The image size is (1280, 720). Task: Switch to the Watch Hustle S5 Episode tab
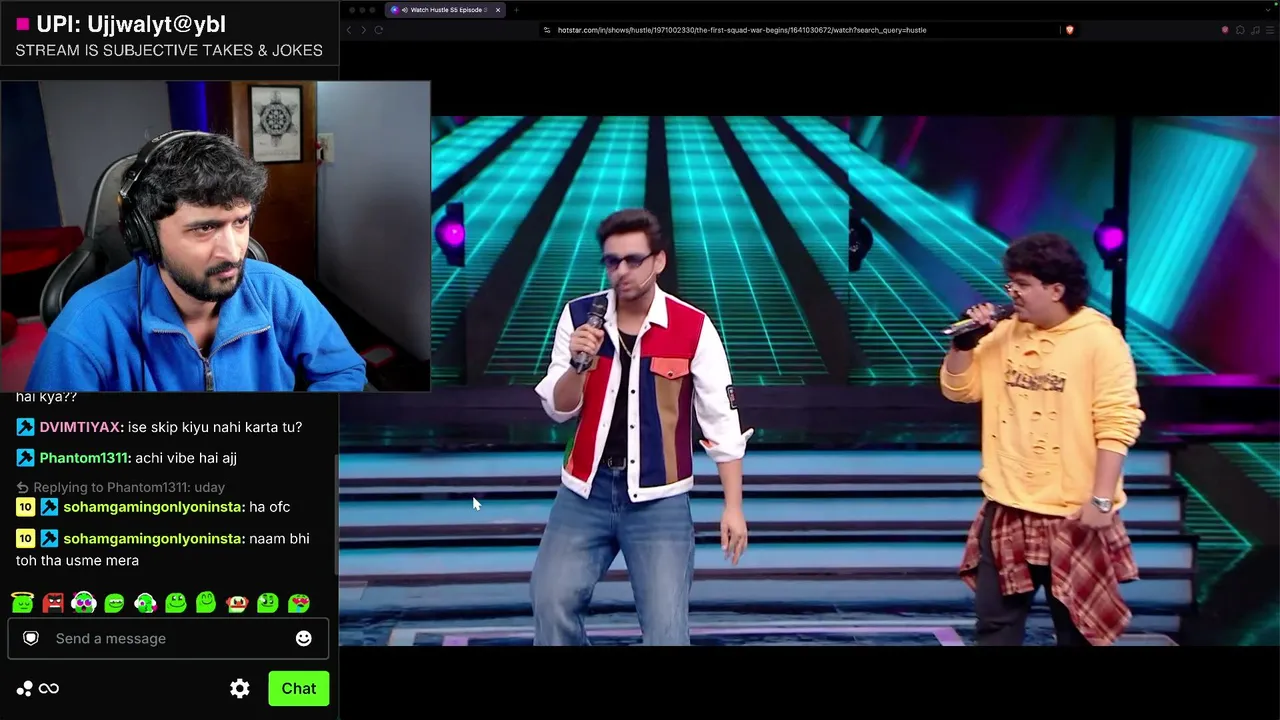(x=446, y=10)
